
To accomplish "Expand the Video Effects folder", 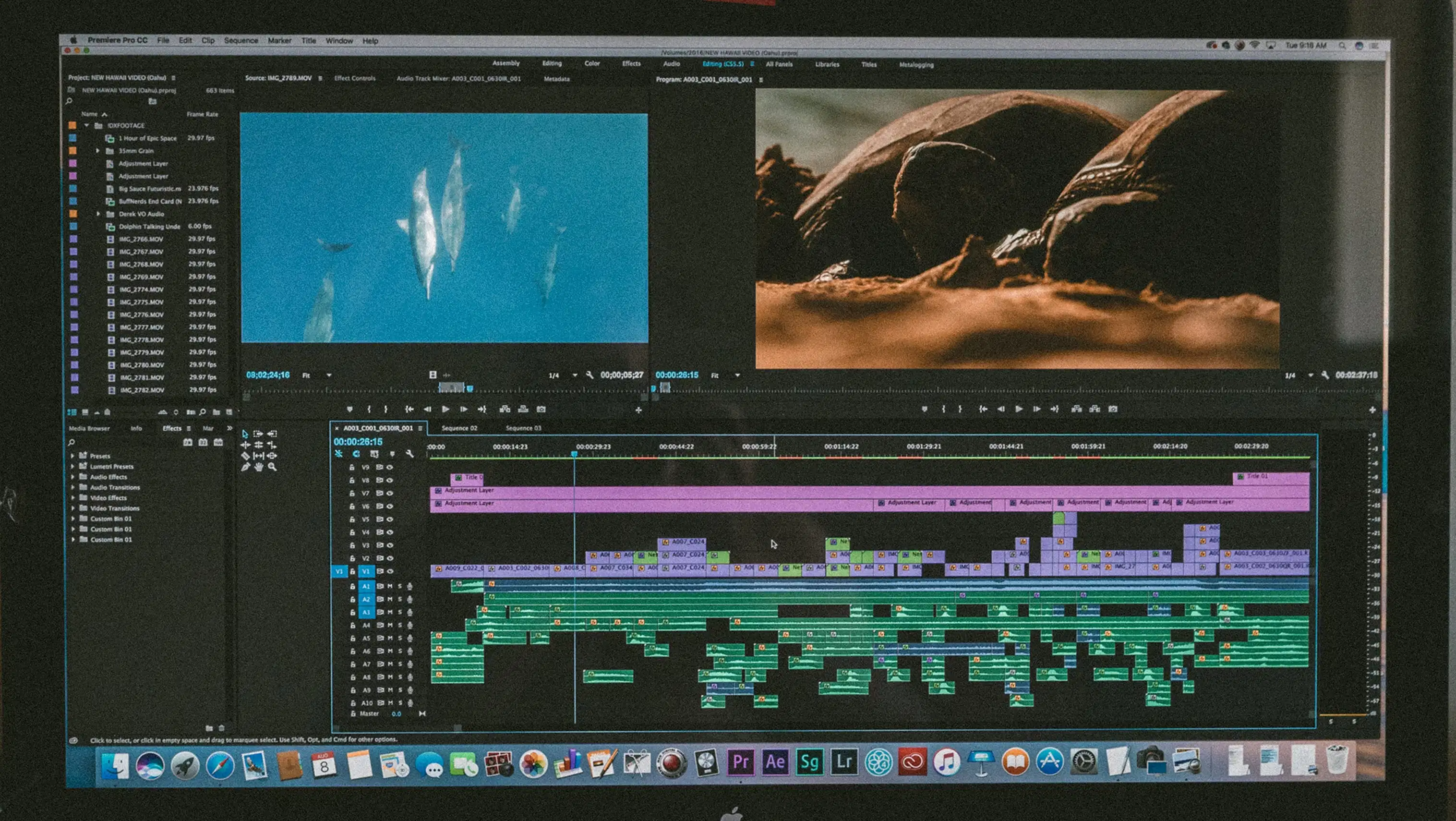I will coord(72,498).
